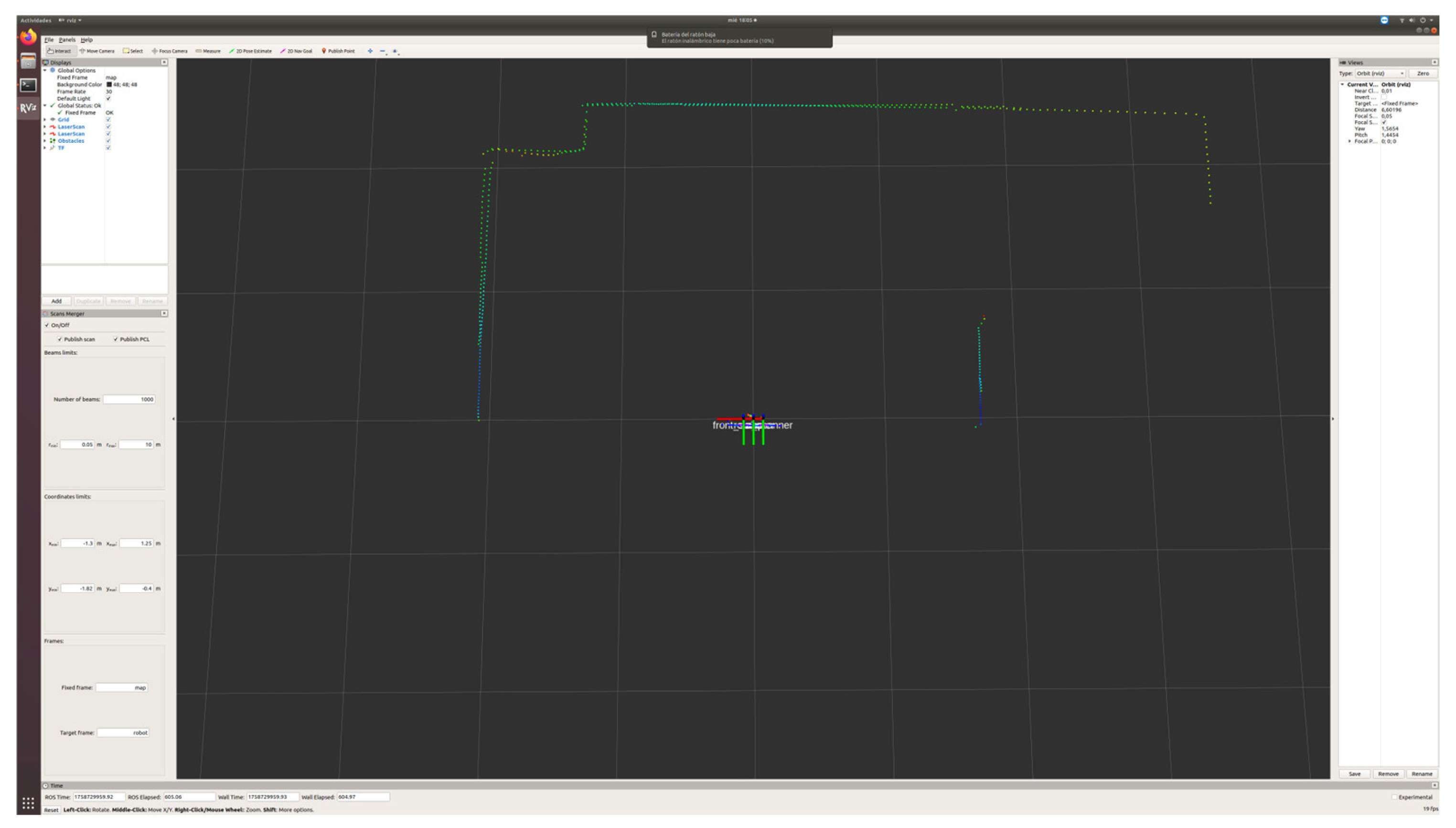The width and height of the screenshot is (1456, 828).
Task: Activate the Measure tool
Action: [208, 51]
